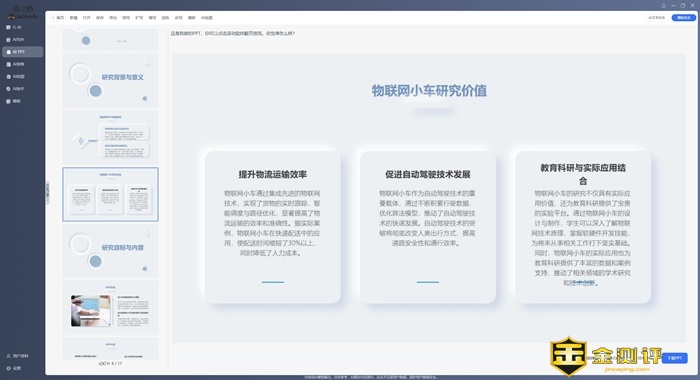Collapse the slide thumbnail panel handle
700x380 pixels.
point(47,193)
